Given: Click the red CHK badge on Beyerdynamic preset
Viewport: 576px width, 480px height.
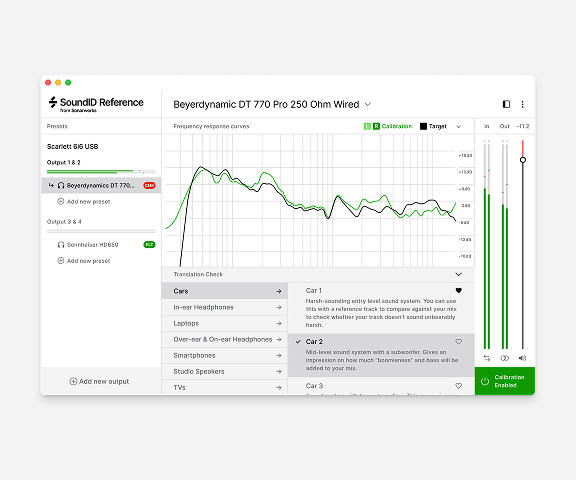Looking at the screenshot, I should click(x=150, y=185).
